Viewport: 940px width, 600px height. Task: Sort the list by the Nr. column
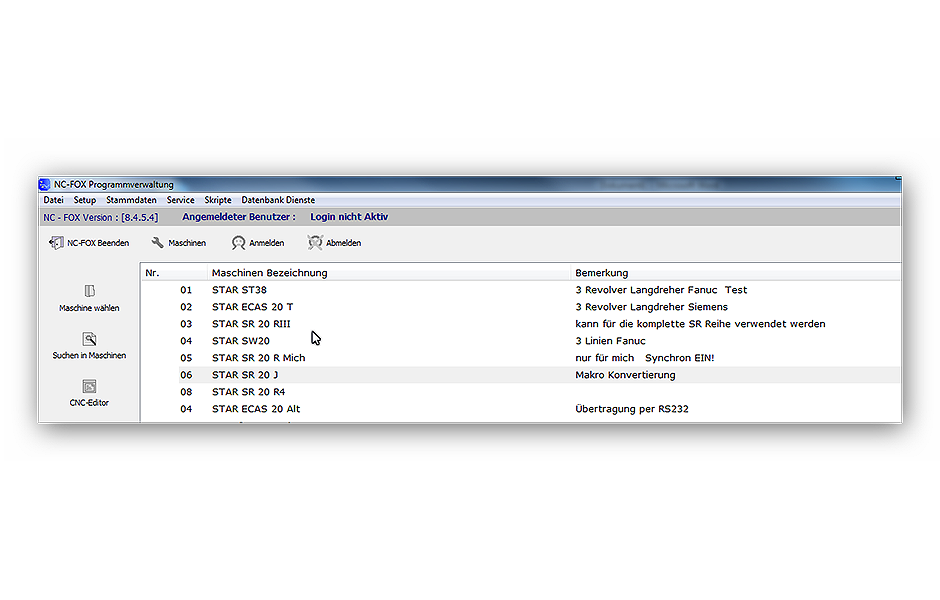(x=151, y=272)
